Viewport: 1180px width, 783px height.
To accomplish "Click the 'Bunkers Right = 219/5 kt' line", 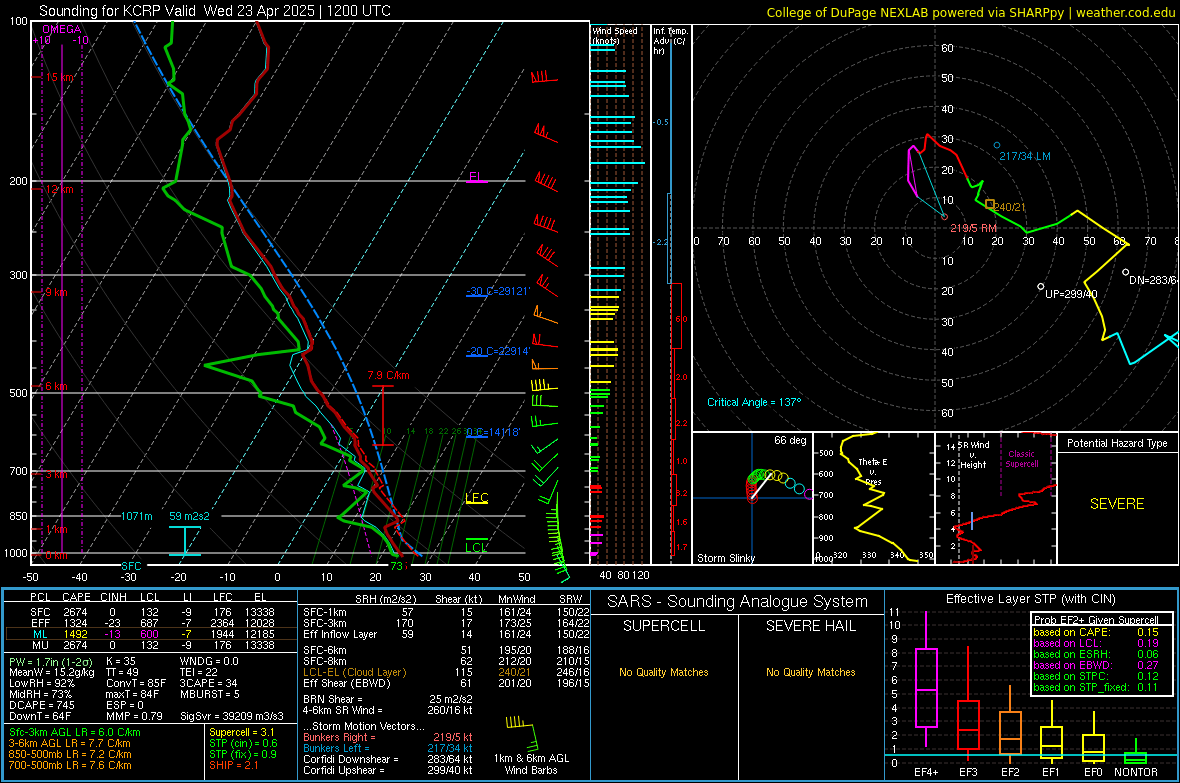I will point(388,737).
